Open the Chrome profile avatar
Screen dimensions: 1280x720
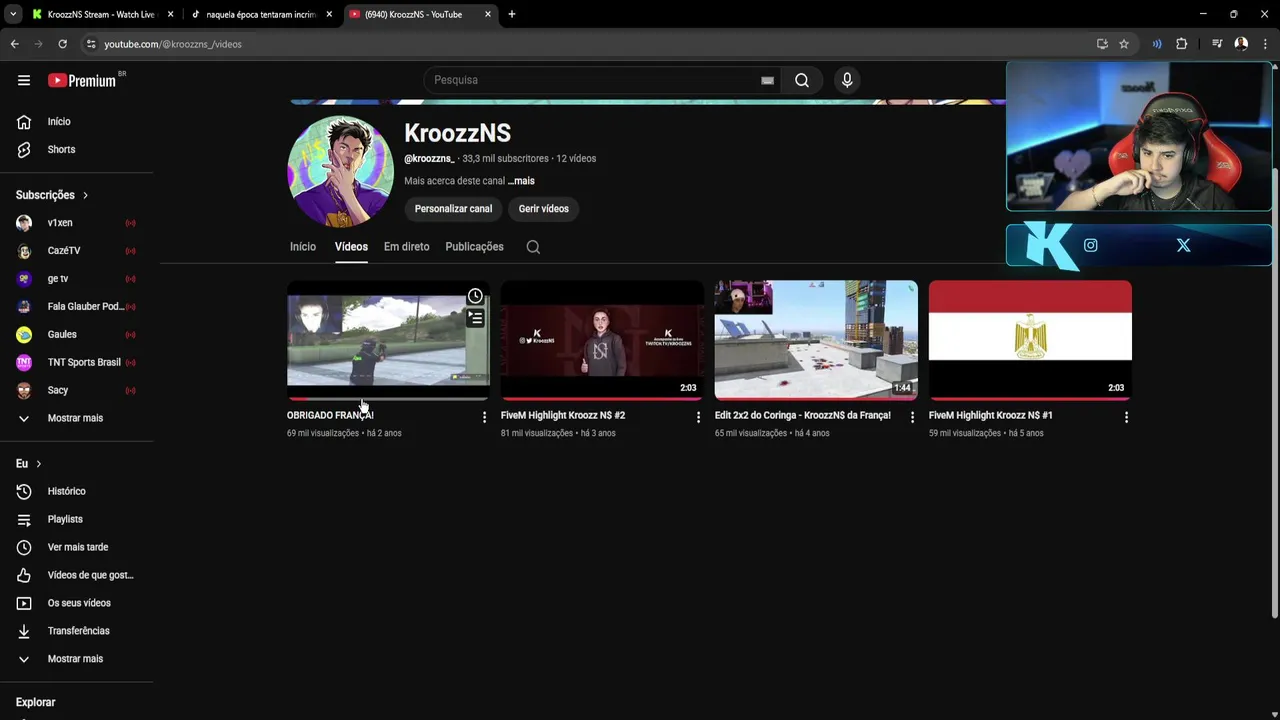pos(1241,44)
